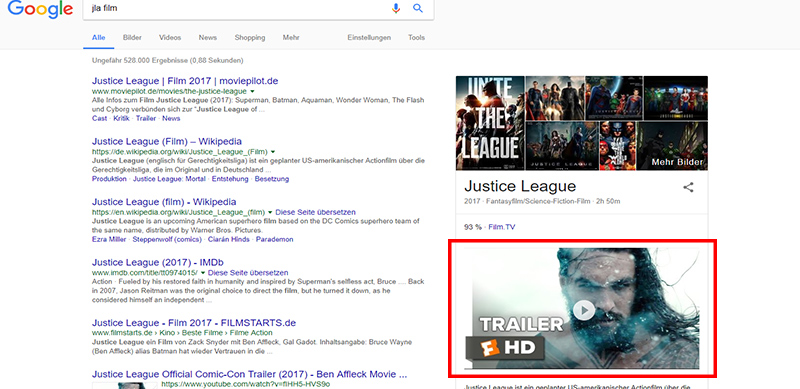
Task: Open Einstellungen settings menu
Action: click(369, 37)
